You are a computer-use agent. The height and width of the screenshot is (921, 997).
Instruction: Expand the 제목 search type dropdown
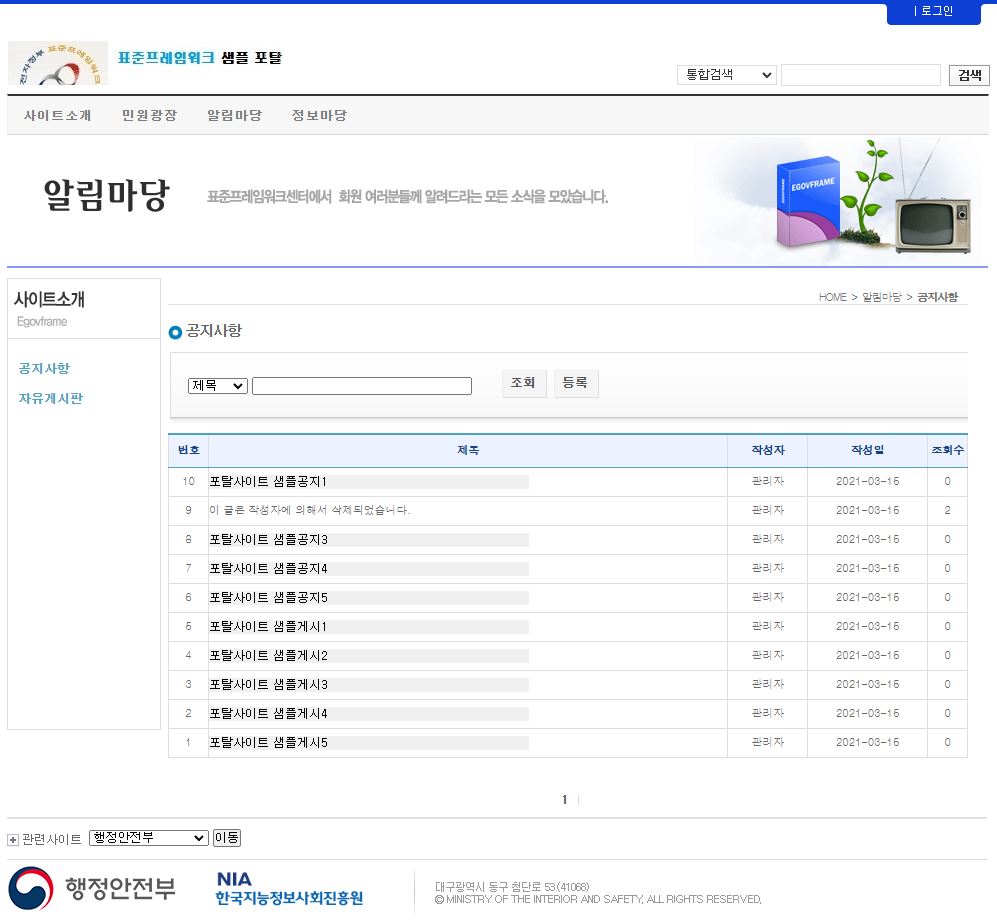click(x=217, y=386)
